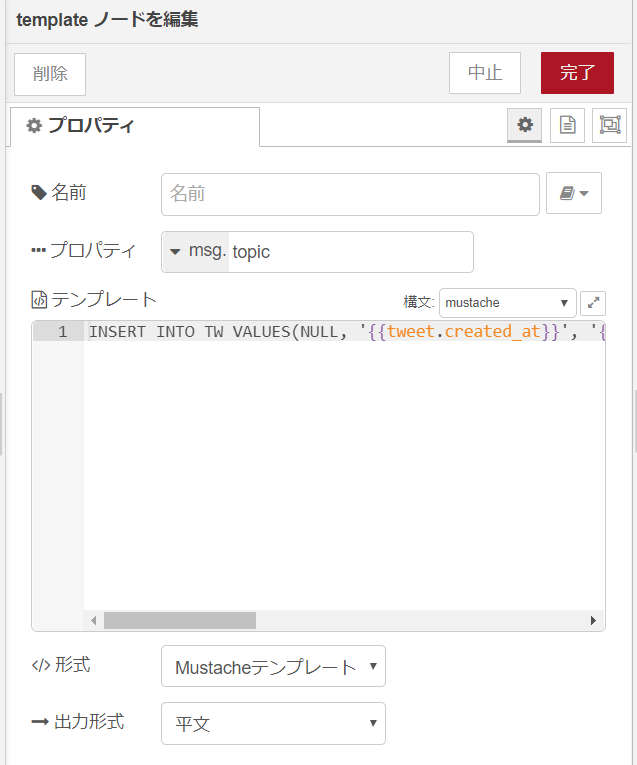Screen dimensions: 637x765
Task: Open node description document icon
Action: (x=567, y=125)
